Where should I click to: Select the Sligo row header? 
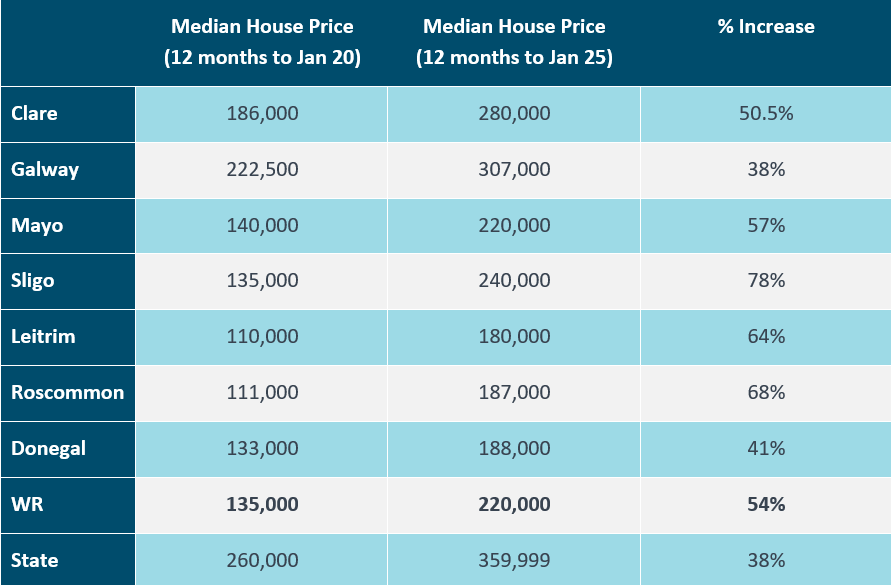click(x=33, y=281)
